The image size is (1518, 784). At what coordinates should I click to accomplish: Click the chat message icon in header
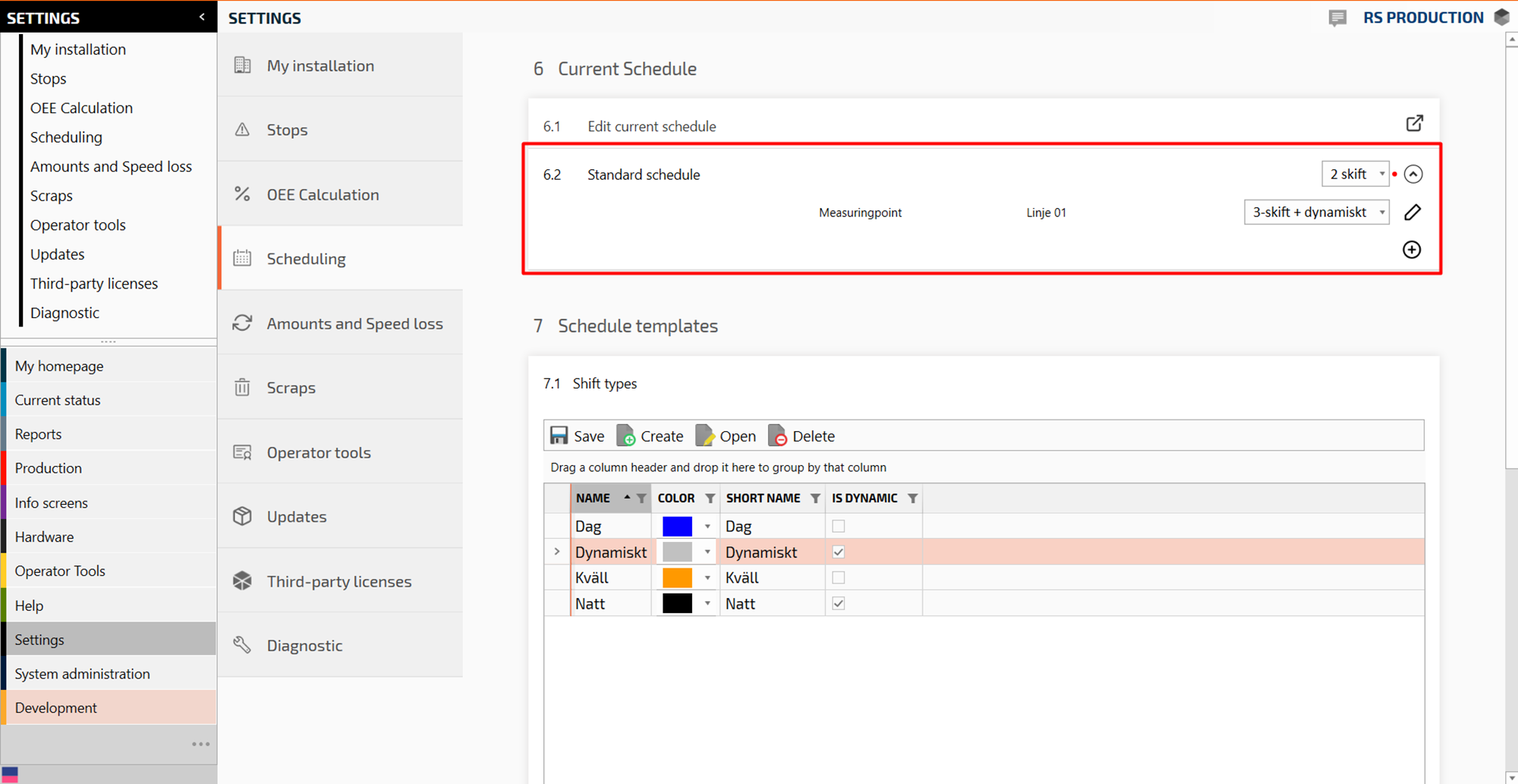(x=1337, y=17)
